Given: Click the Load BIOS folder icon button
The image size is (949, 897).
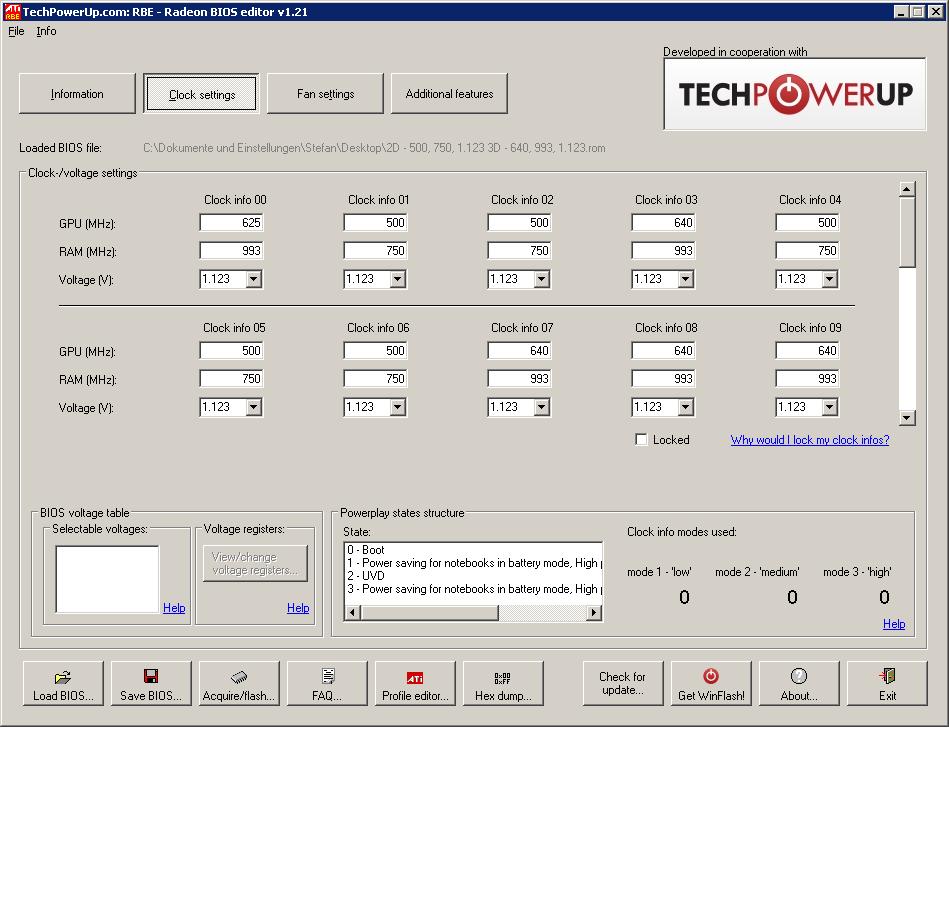Looking at the screenshot, I should tap(64, 683).
